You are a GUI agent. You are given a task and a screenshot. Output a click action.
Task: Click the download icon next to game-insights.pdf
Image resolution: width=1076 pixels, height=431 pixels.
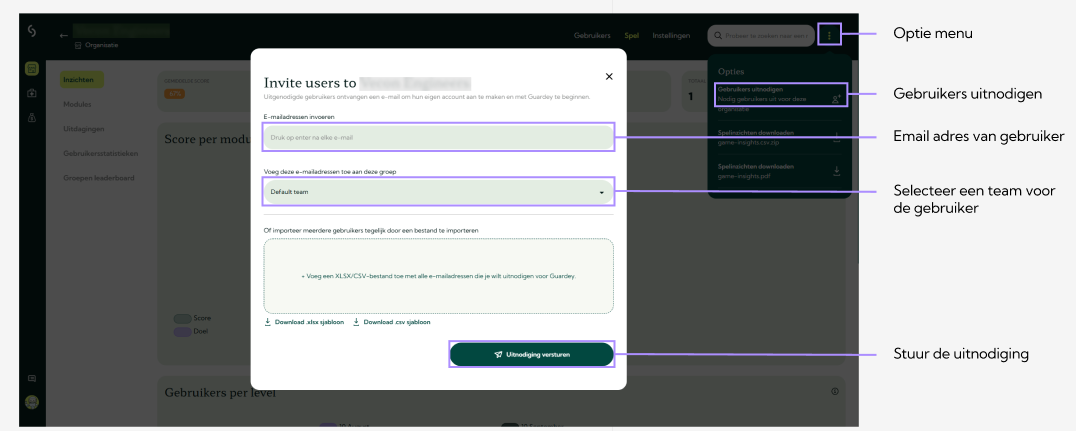[x=836, y=171]
